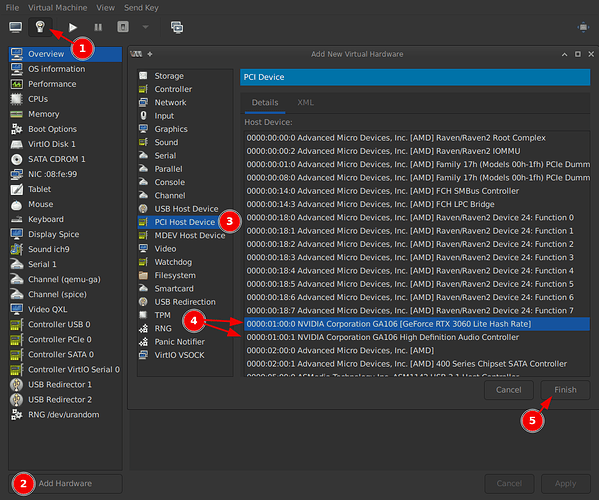Select NIC :08:fe:99 entry
This screenshot has width=599, height=500.
pos(65,174)
